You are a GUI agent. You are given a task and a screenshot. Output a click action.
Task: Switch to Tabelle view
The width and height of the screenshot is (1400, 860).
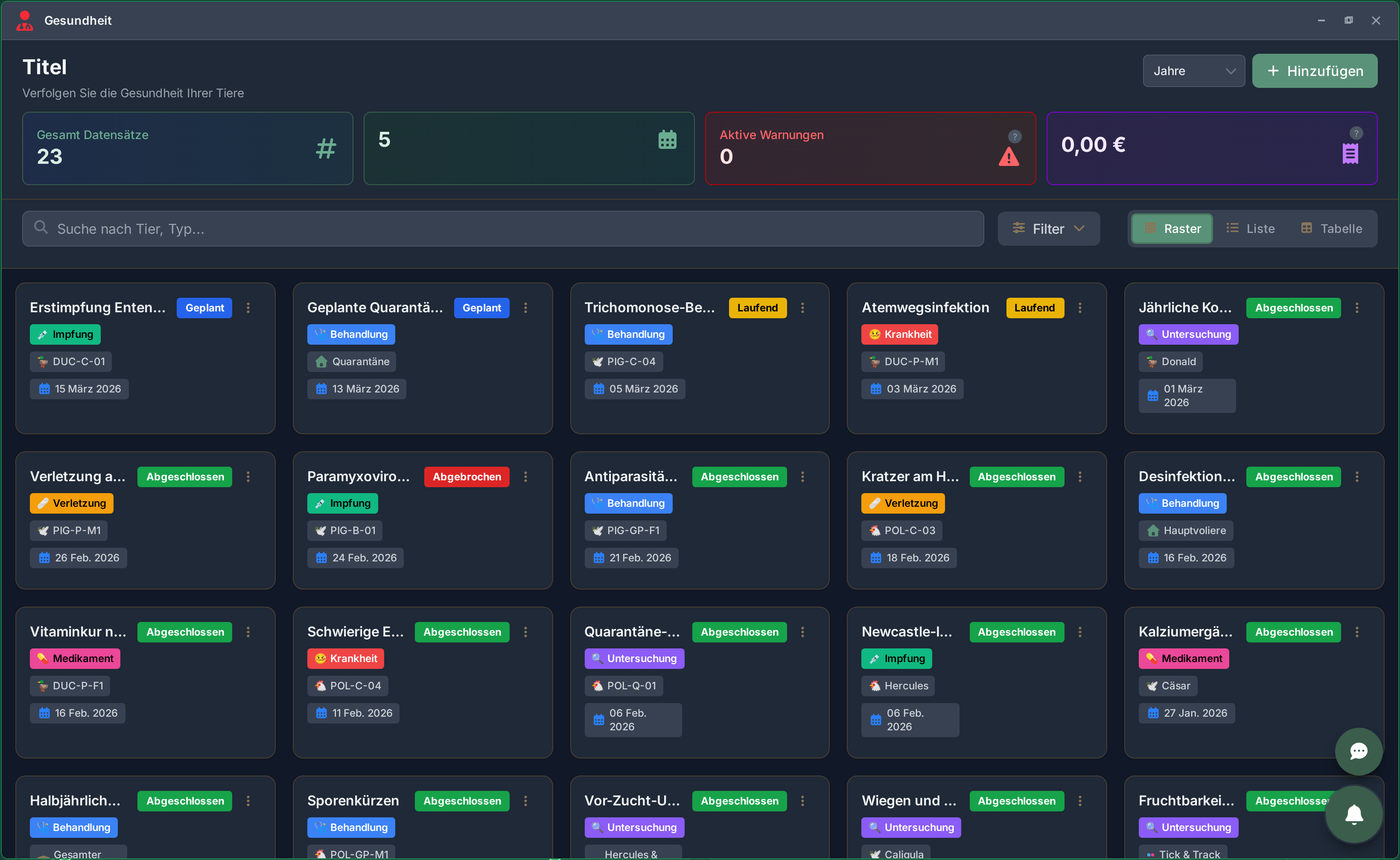pos(1331,229)
